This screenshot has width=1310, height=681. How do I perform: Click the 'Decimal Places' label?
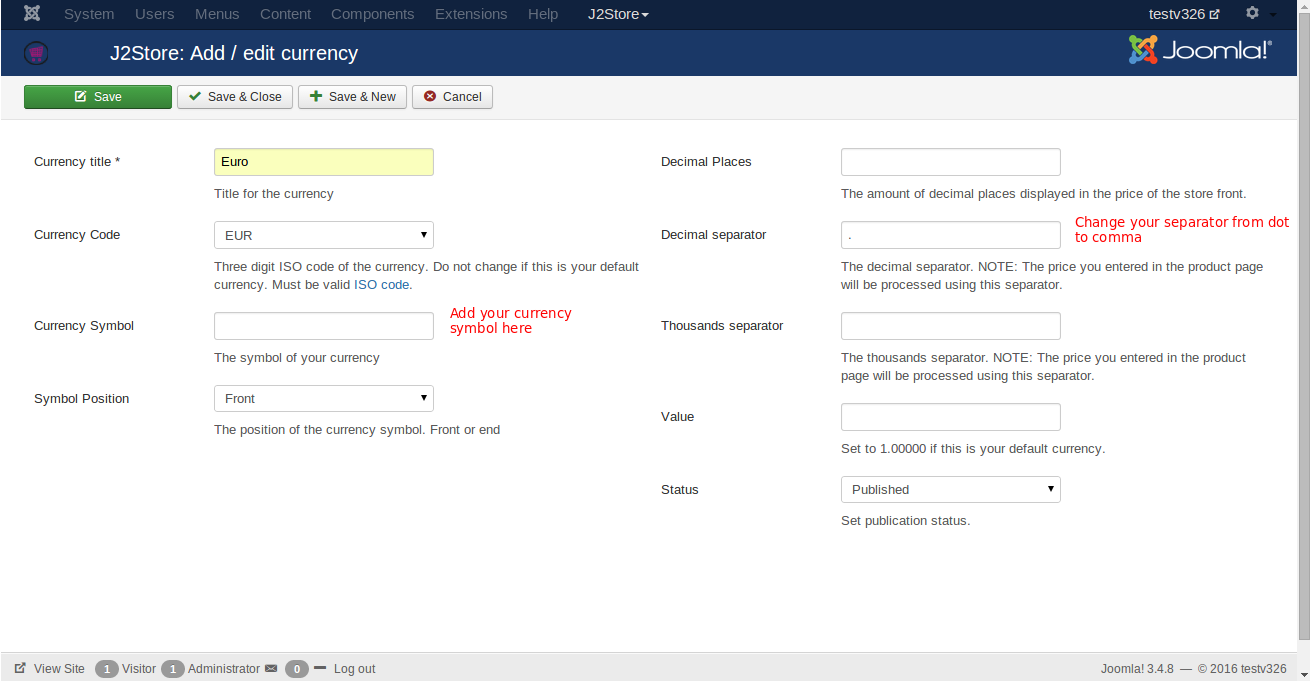pyautogui.click(x=706, y=162)
